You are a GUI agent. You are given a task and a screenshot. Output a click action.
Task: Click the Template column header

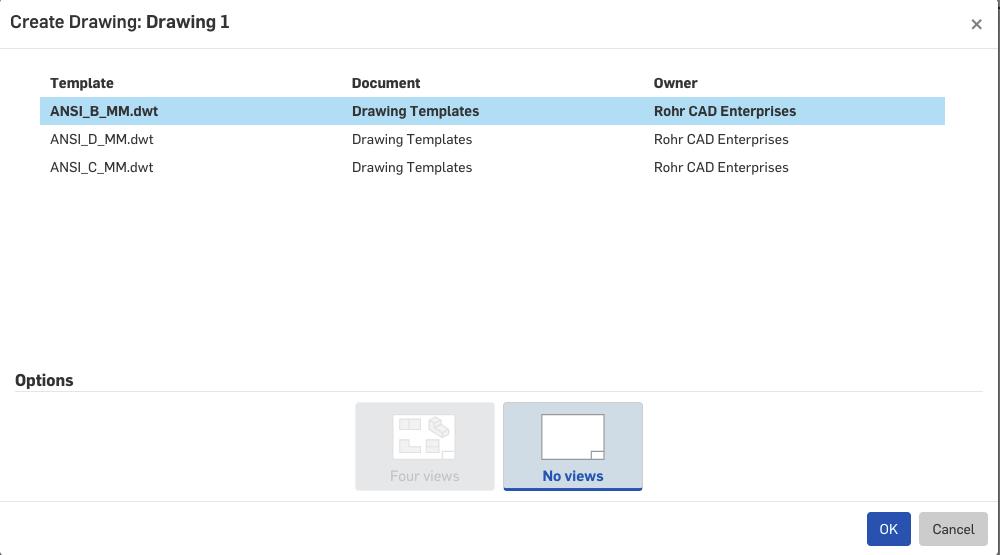(82, 83)
